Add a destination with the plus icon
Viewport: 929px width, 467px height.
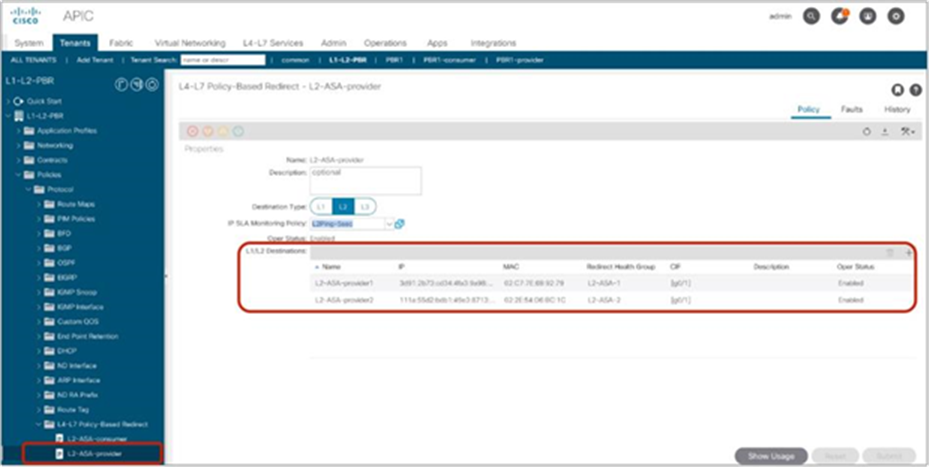coord(908,253)
